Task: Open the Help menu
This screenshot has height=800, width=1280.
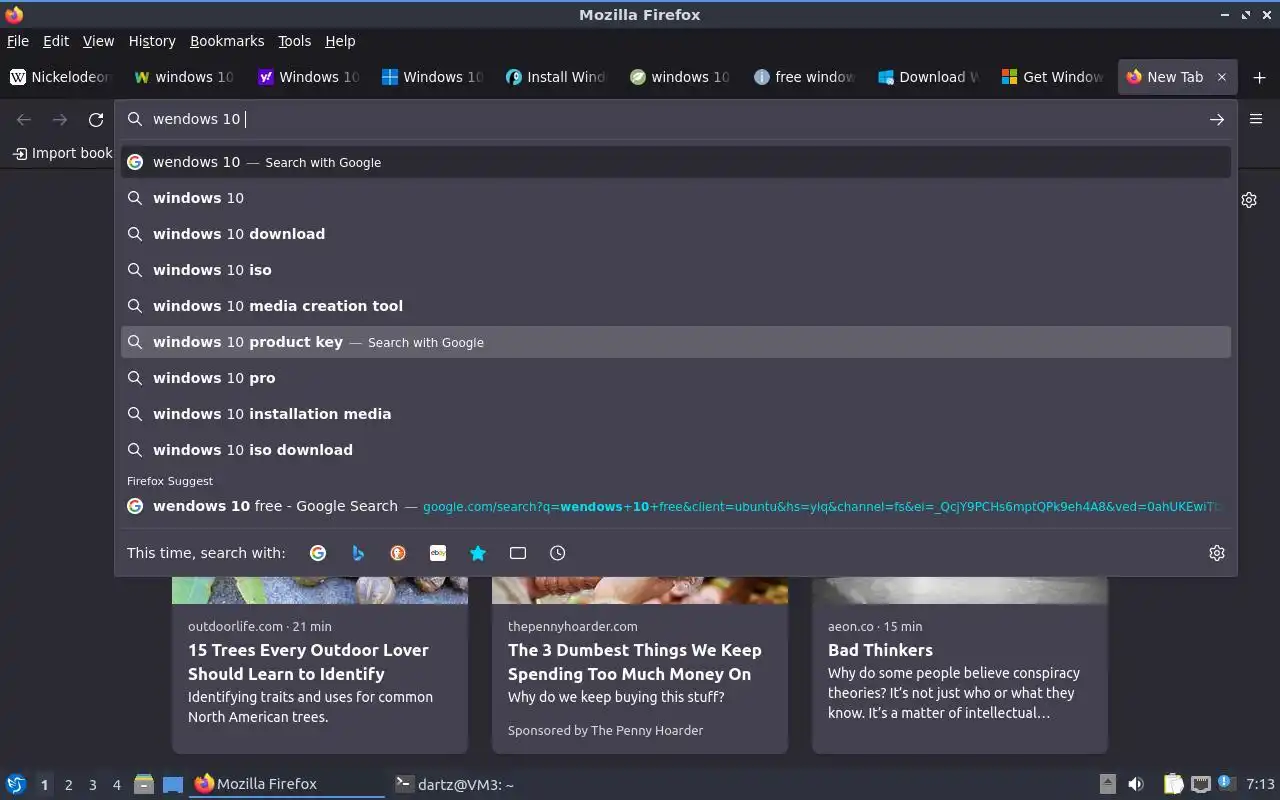Action: pos(340,41)
